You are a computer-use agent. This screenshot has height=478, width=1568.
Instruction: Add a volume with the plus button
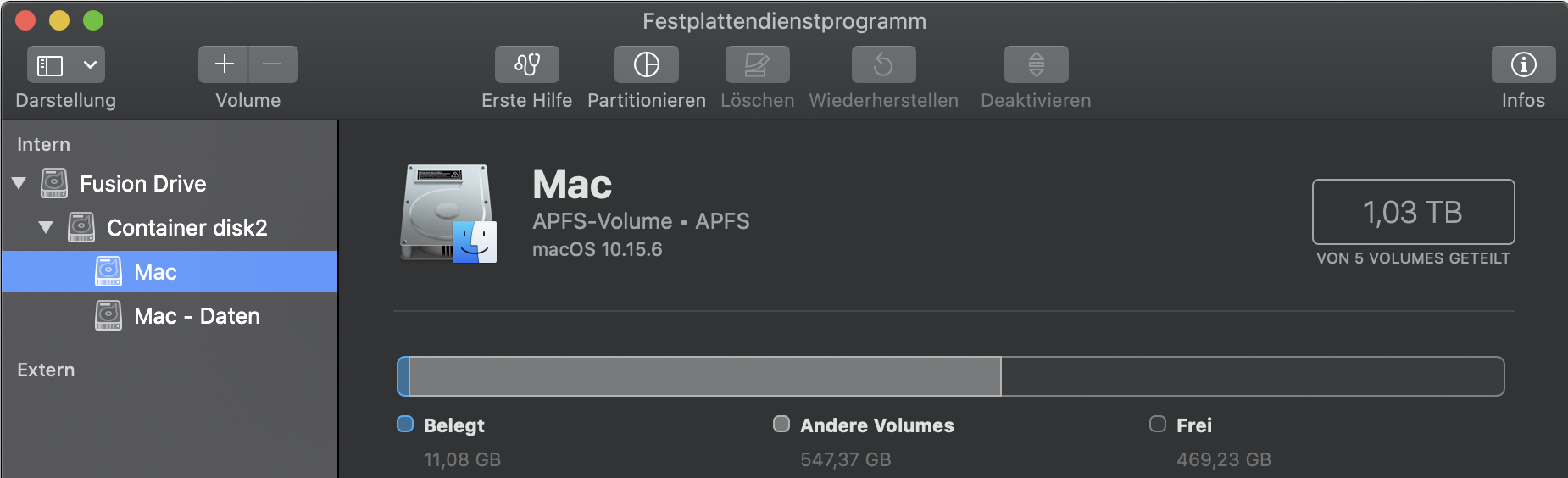[224, 64]
